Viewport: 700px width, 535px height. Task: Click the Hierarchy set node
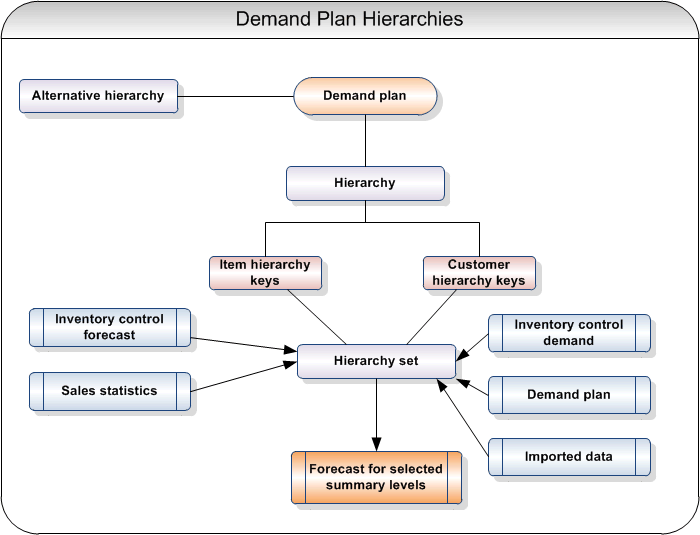(x=376, y=361)
